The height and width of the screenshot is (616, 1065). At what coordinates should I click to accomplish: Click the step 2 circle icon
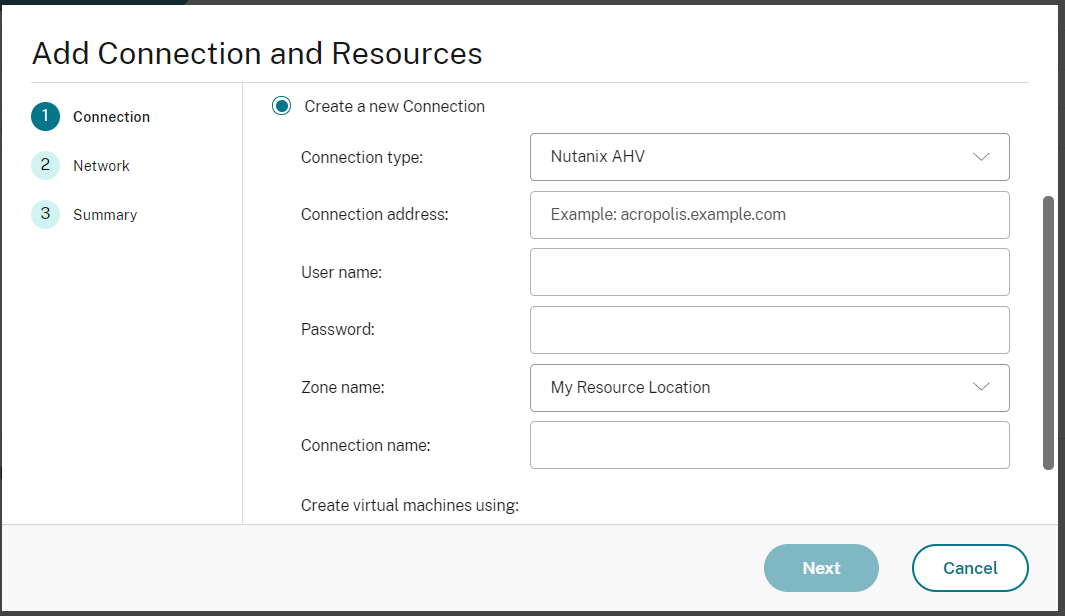[x=45, y=166]
